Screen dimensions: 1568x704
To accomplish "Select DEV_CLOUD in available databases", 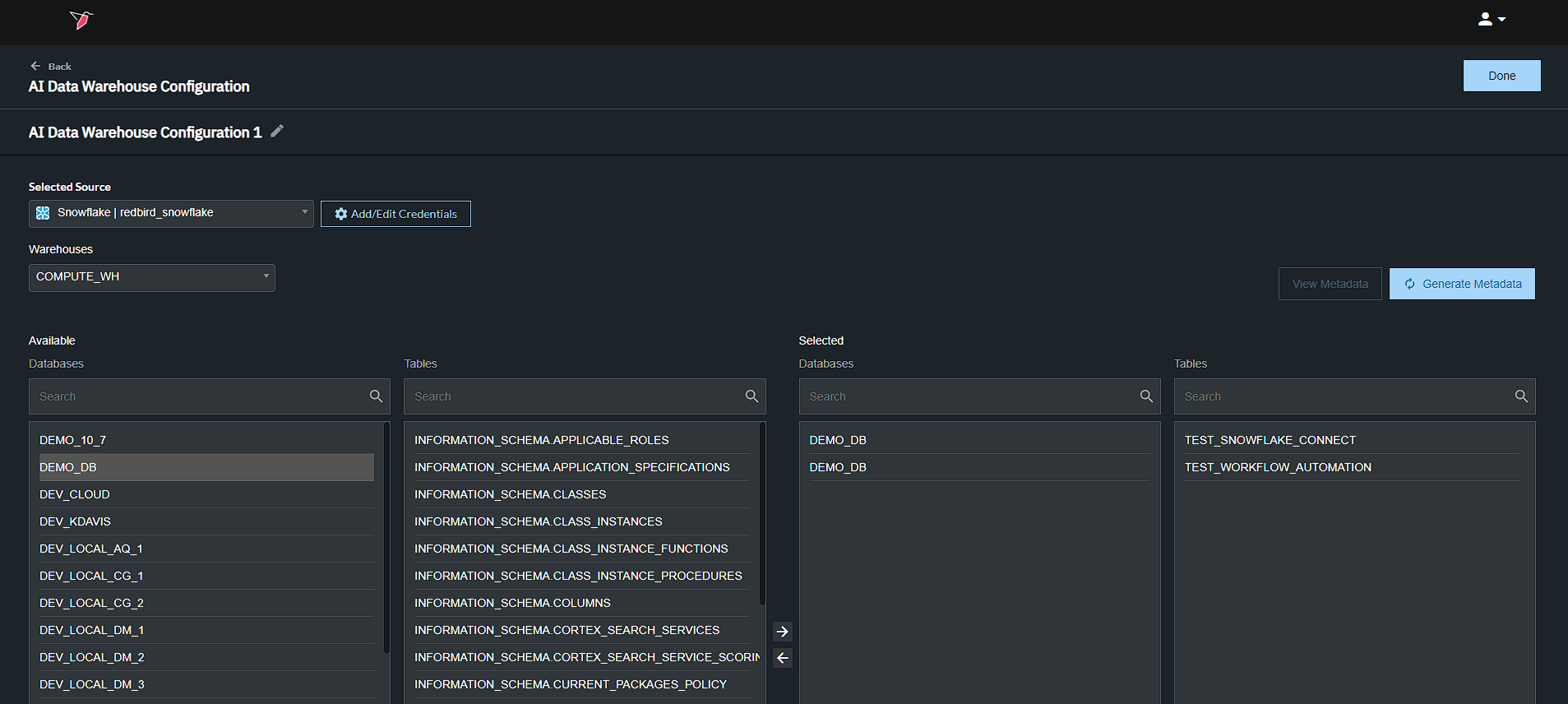I will click(75, 494).
